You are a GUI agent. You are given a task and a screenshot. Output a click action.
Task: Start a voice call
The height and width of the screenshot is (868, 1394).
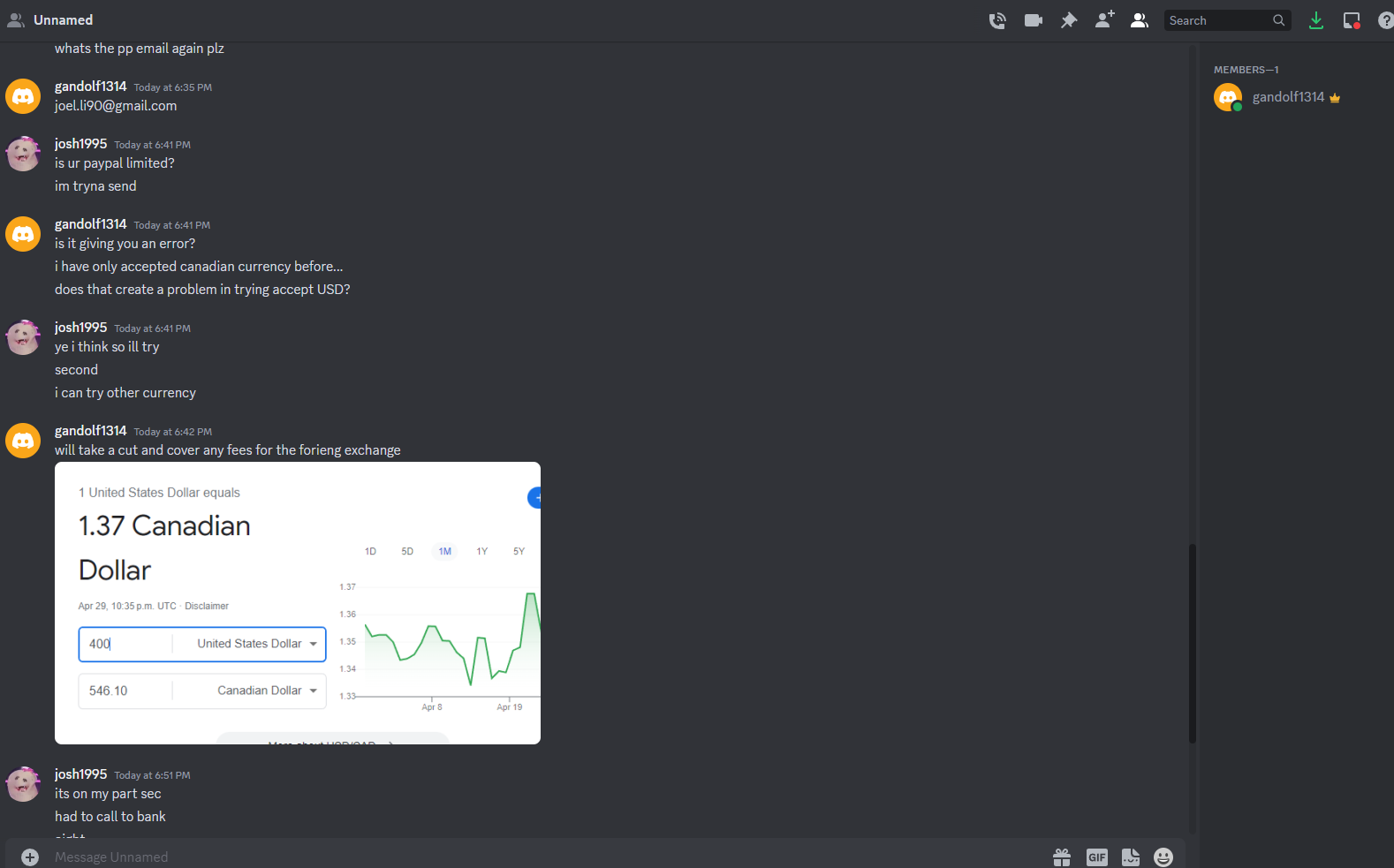(997, 20)
